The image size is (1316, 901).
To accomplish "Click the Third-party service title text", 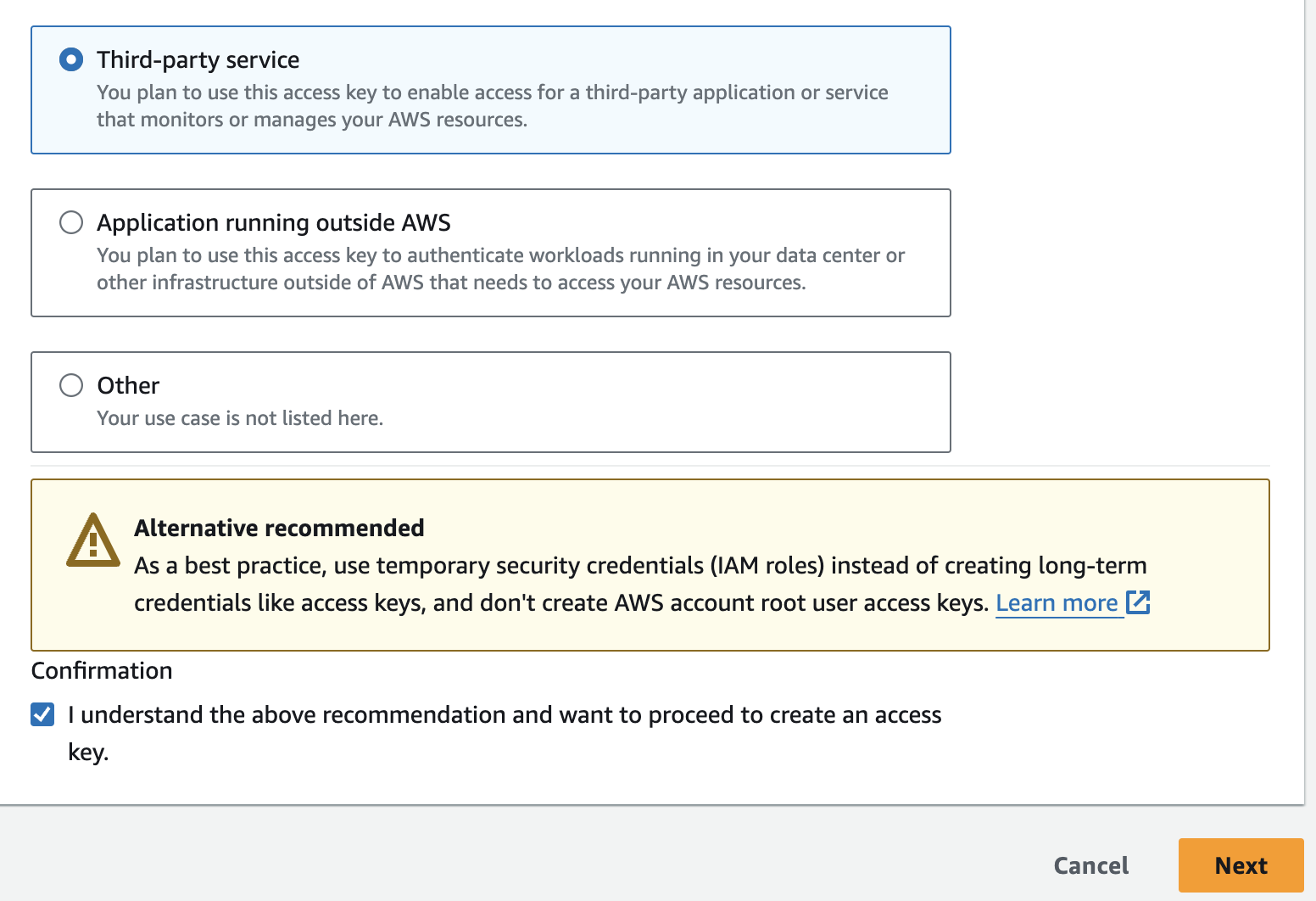I will [198, 59].
